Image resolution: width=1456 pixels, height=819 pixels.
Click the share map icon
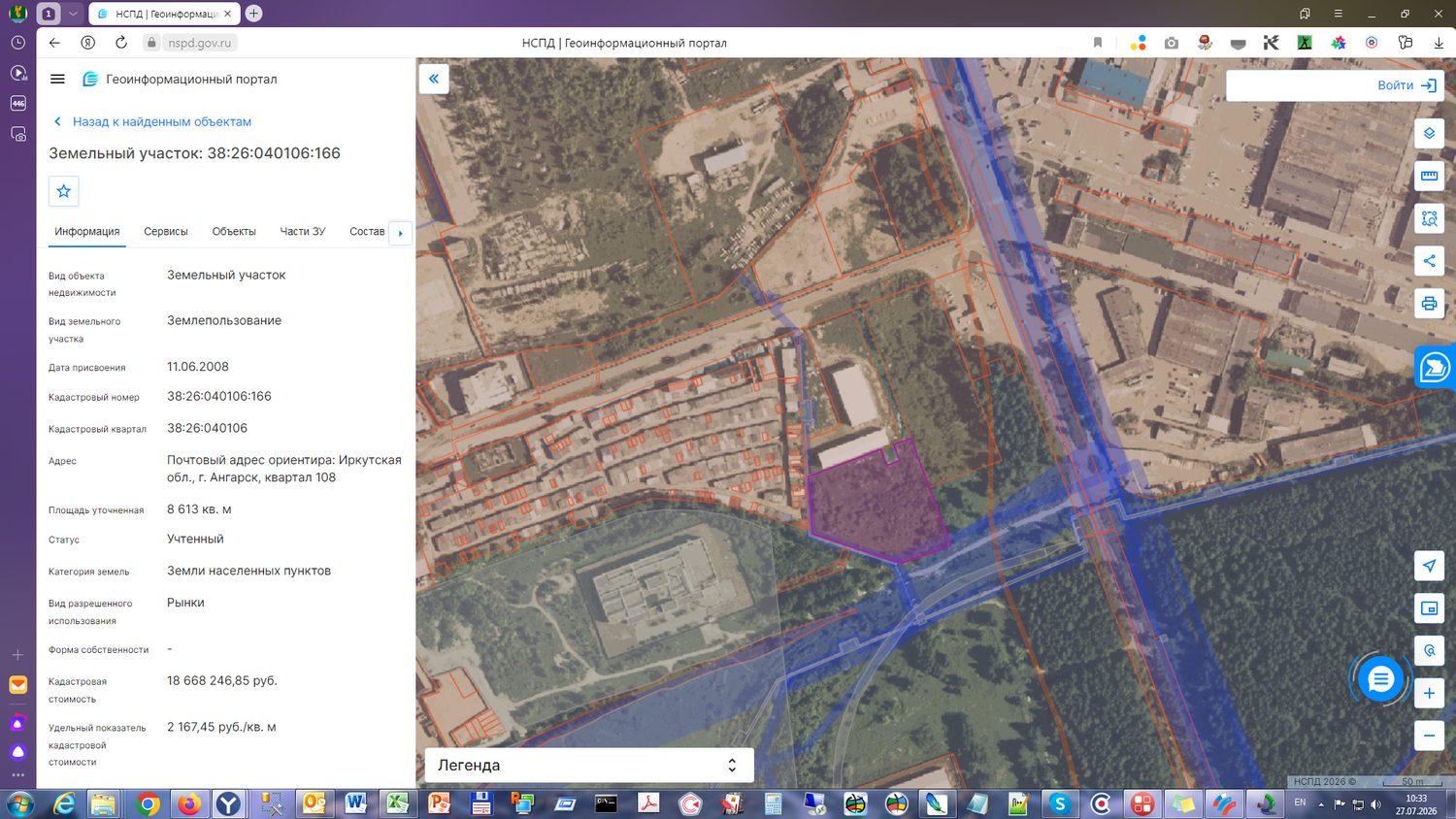(1429, 261)
